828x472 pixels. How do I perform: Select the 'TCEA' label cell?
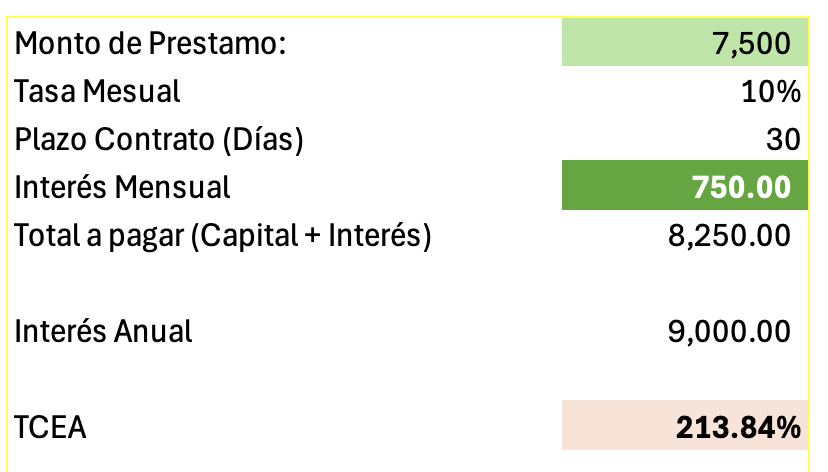51,427
